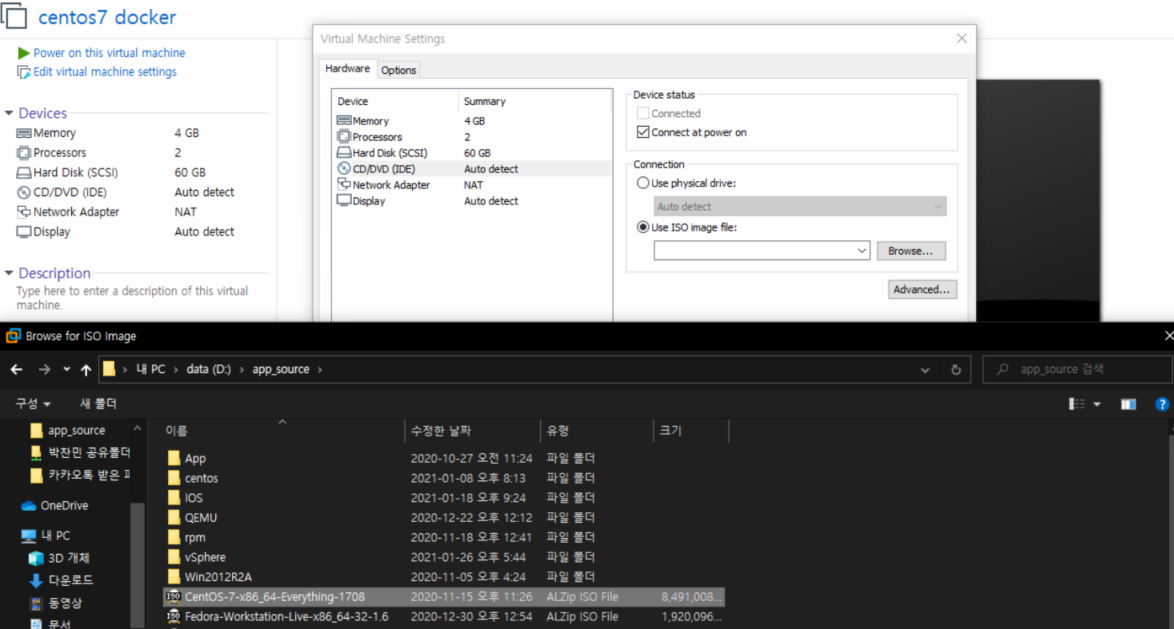Click Processors icon in Devices sidebar

[x=24, y=153]
